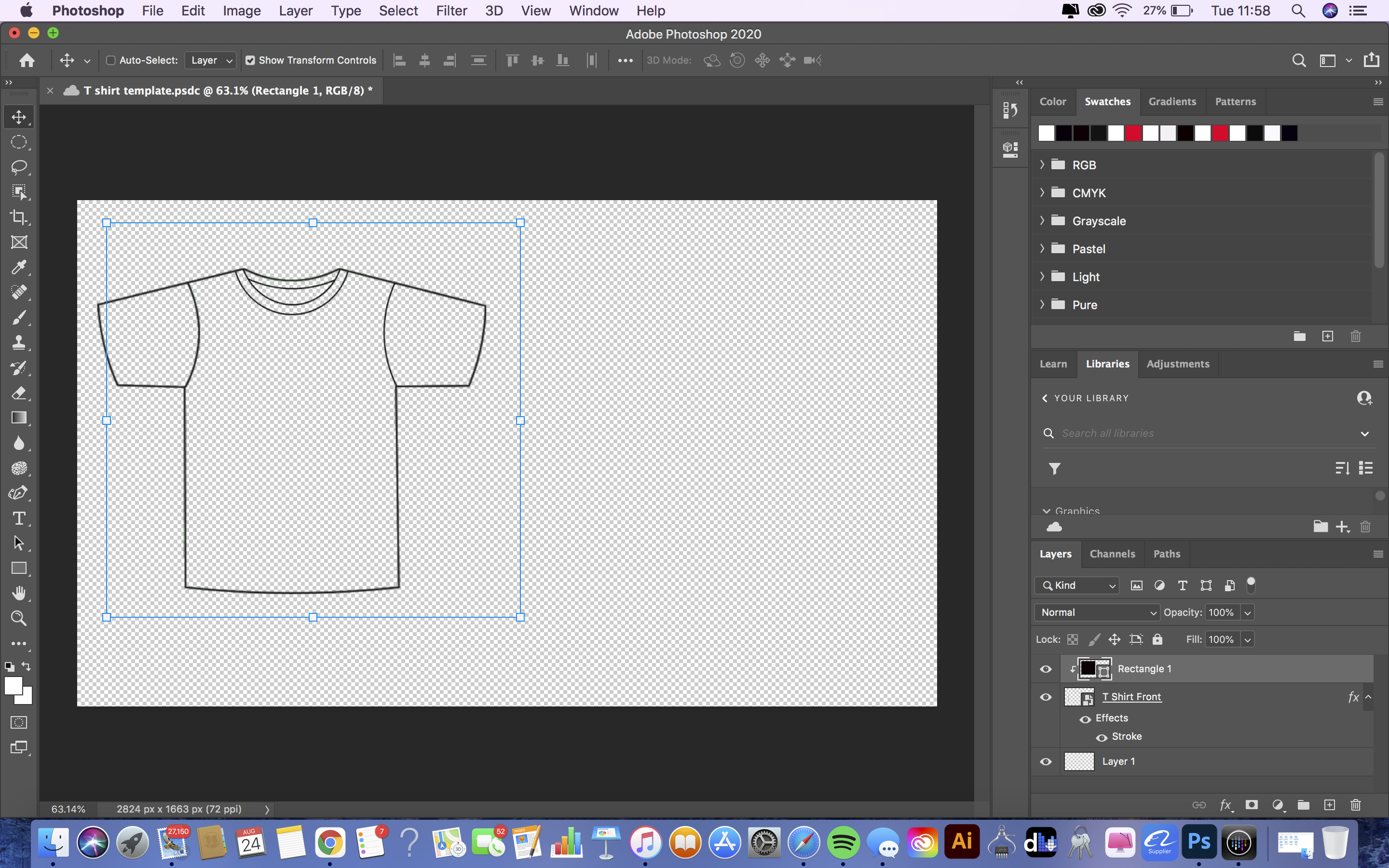Switch to the Channels tab
Image resolution: width=1389 pixels, height=868 pixels.
pos(1112,553)
